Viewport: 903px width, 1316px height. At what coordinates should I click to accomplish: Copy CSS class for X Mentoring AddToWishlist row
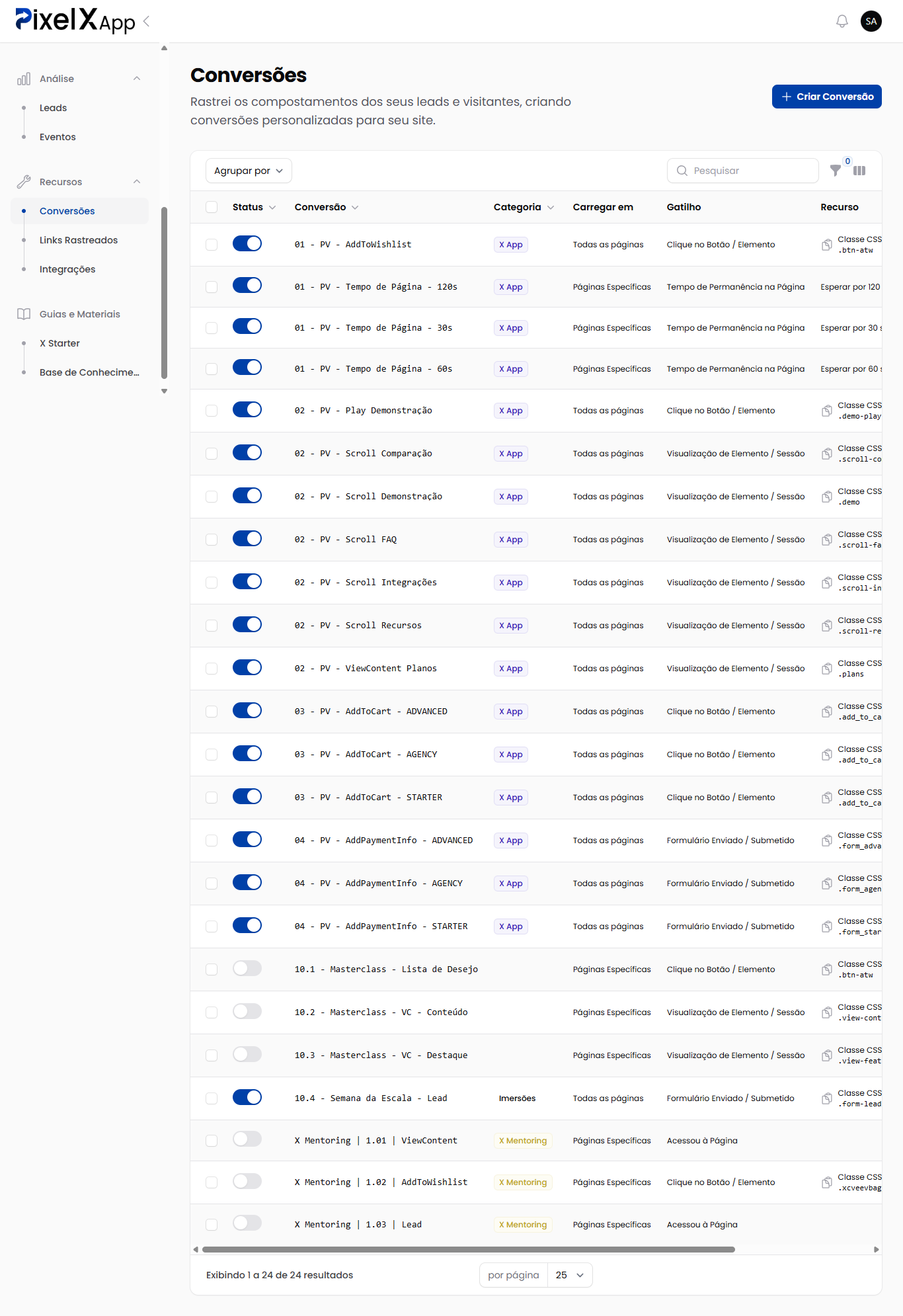tap(827, 1182)
